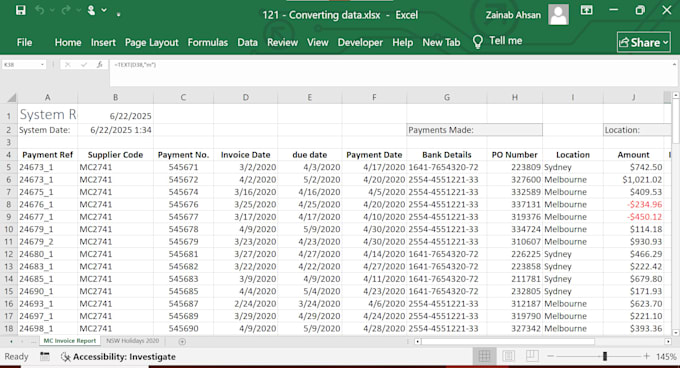
Task: Open the Review tab
Action: [282, 42]
